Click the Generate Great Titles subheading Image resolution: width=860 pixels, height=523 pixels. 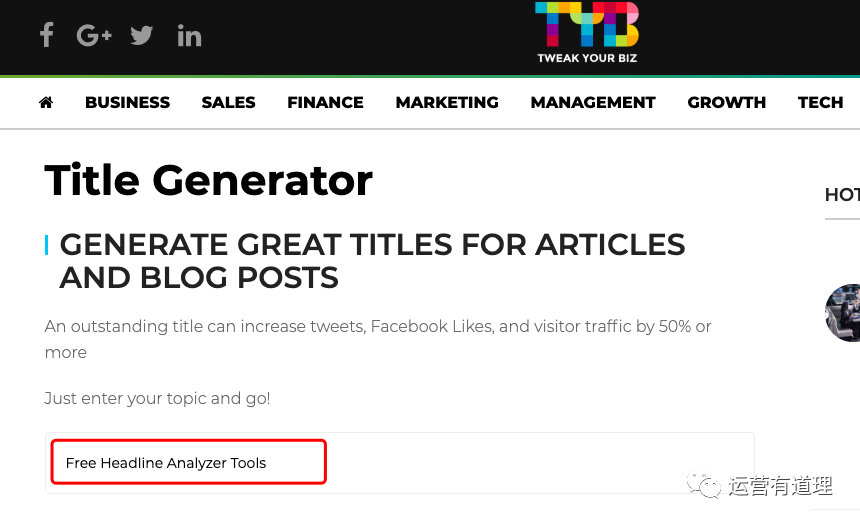click(x=372, y=261)
